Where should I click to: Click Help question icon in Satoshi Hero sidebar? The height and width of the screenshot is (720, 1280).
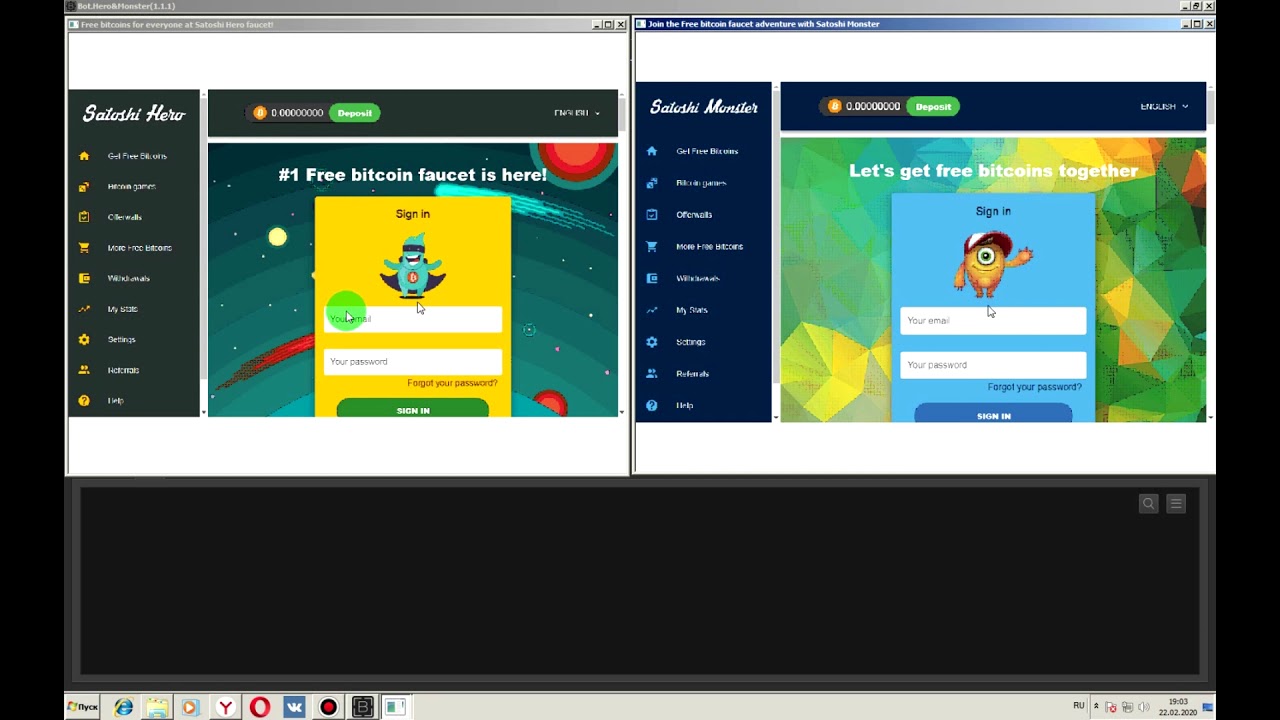84,401
